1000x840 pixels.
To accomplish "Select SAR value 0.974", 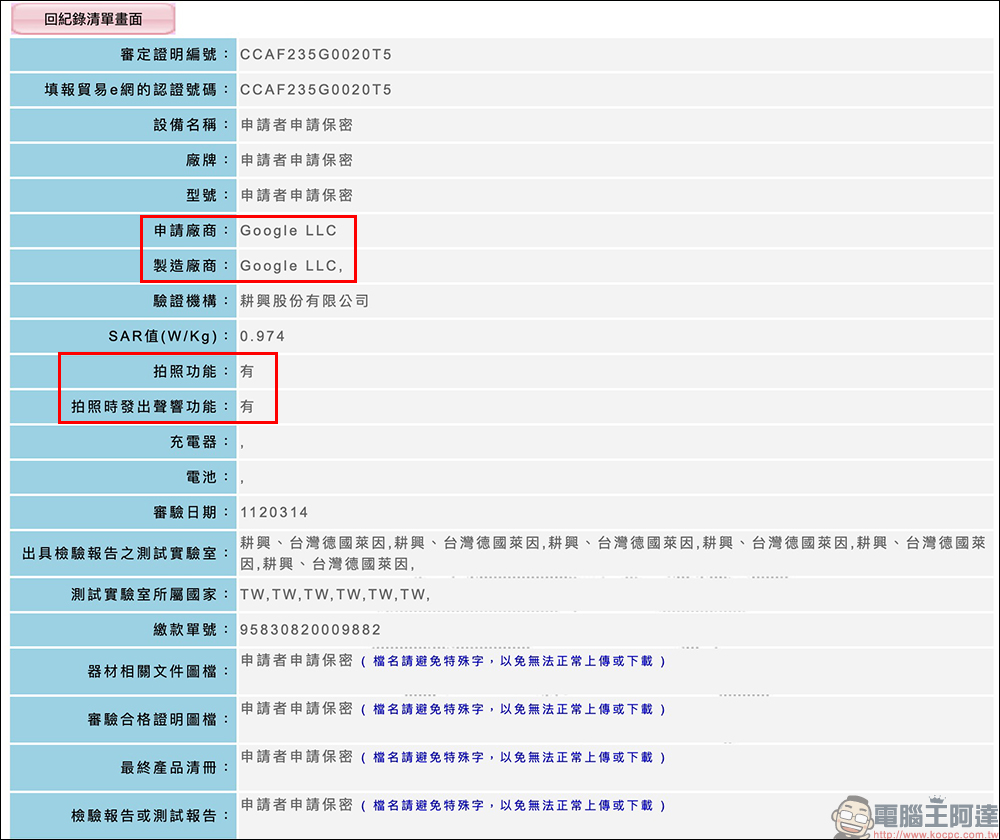I will (262, 336).
